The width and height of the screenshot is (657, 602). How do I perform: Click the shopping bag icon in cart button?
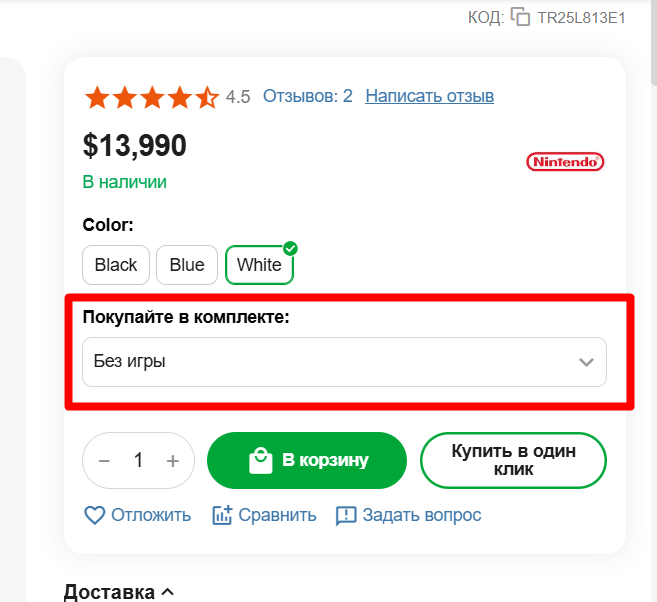pos(261,460)
